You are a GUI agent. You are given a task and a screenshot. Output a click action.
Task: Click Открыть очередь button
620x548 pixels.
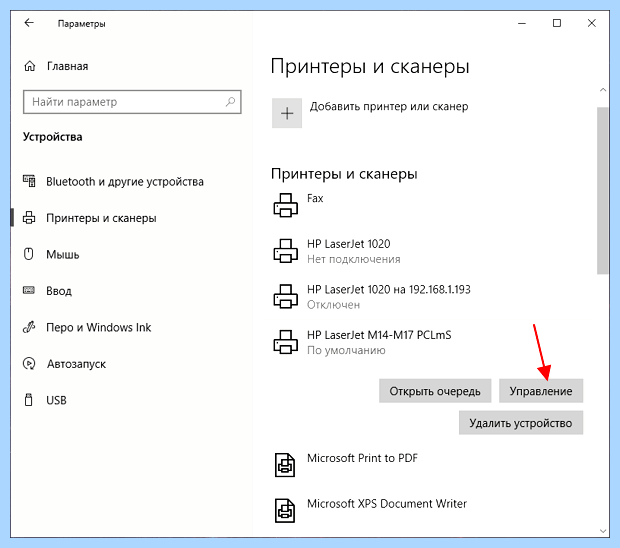[x=435, y=391]
